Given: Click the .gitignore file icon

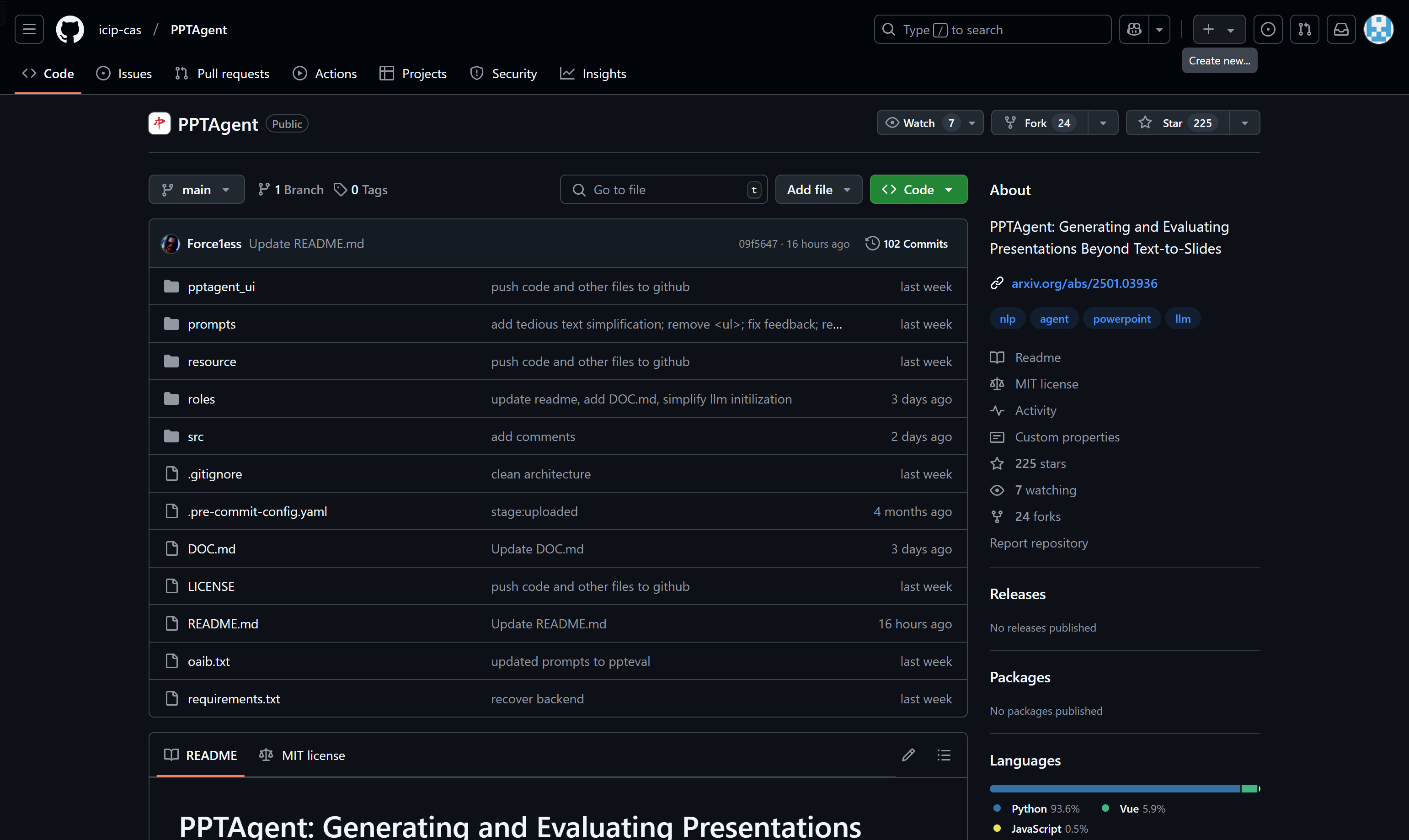Looking at the screenshot, I should [171, 474].
